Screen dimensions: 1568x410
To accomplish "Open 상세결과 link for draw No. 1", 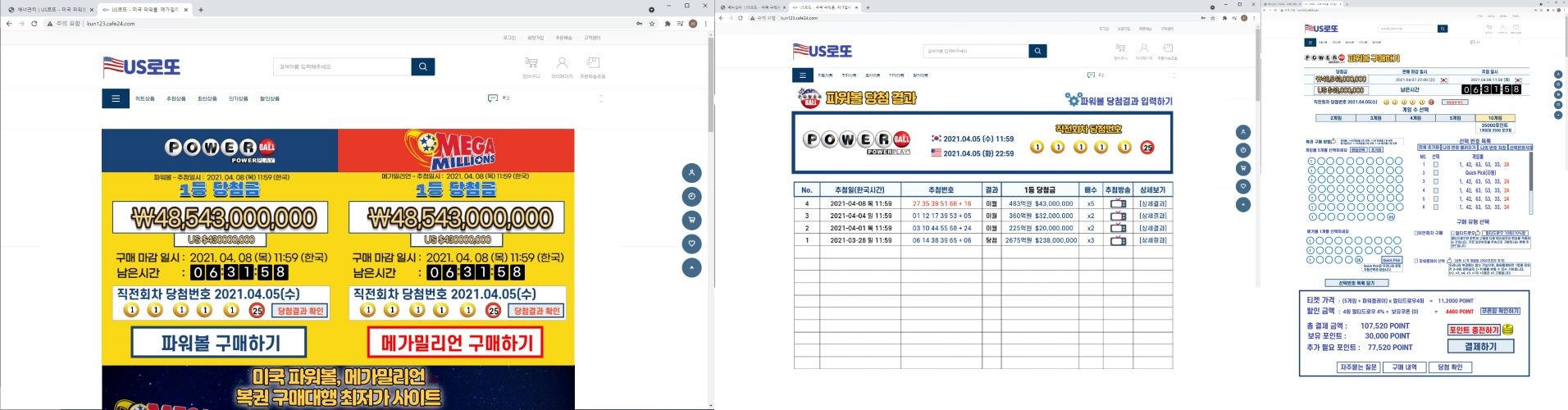I will point(1152,240).
